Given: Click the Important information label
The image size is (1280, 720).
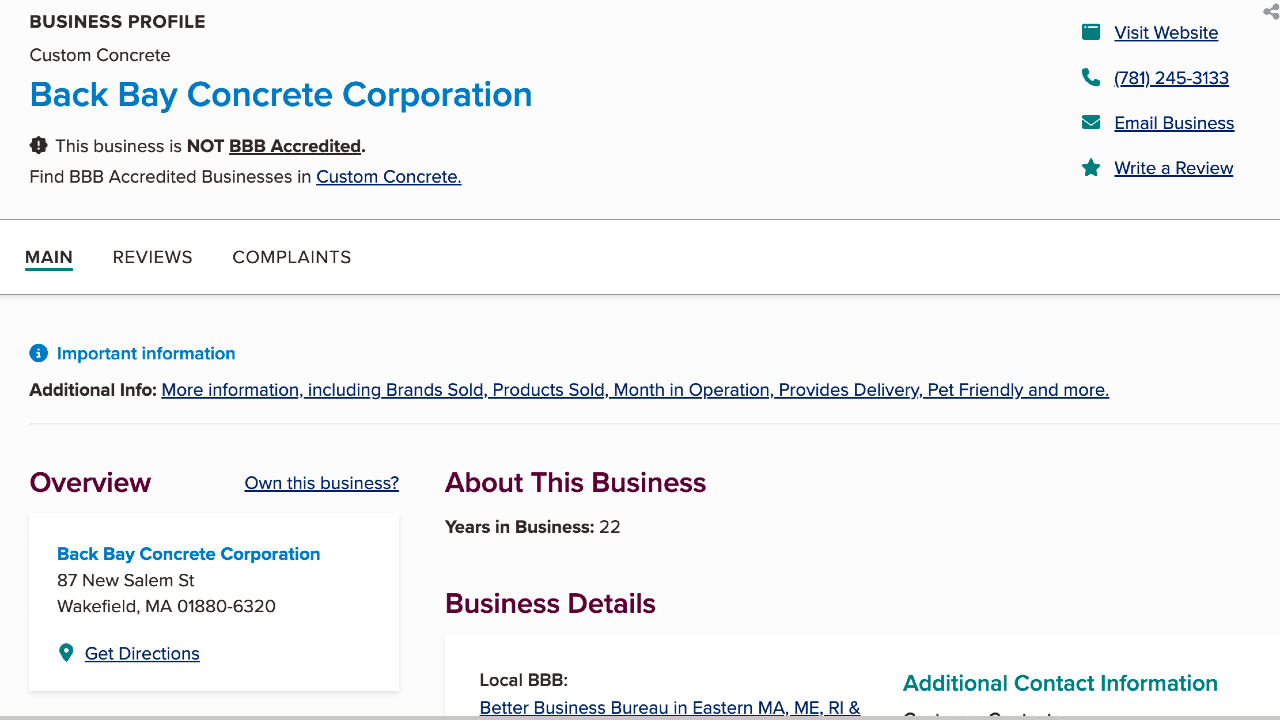Looking at the screenshot, I should coord(146,353).
